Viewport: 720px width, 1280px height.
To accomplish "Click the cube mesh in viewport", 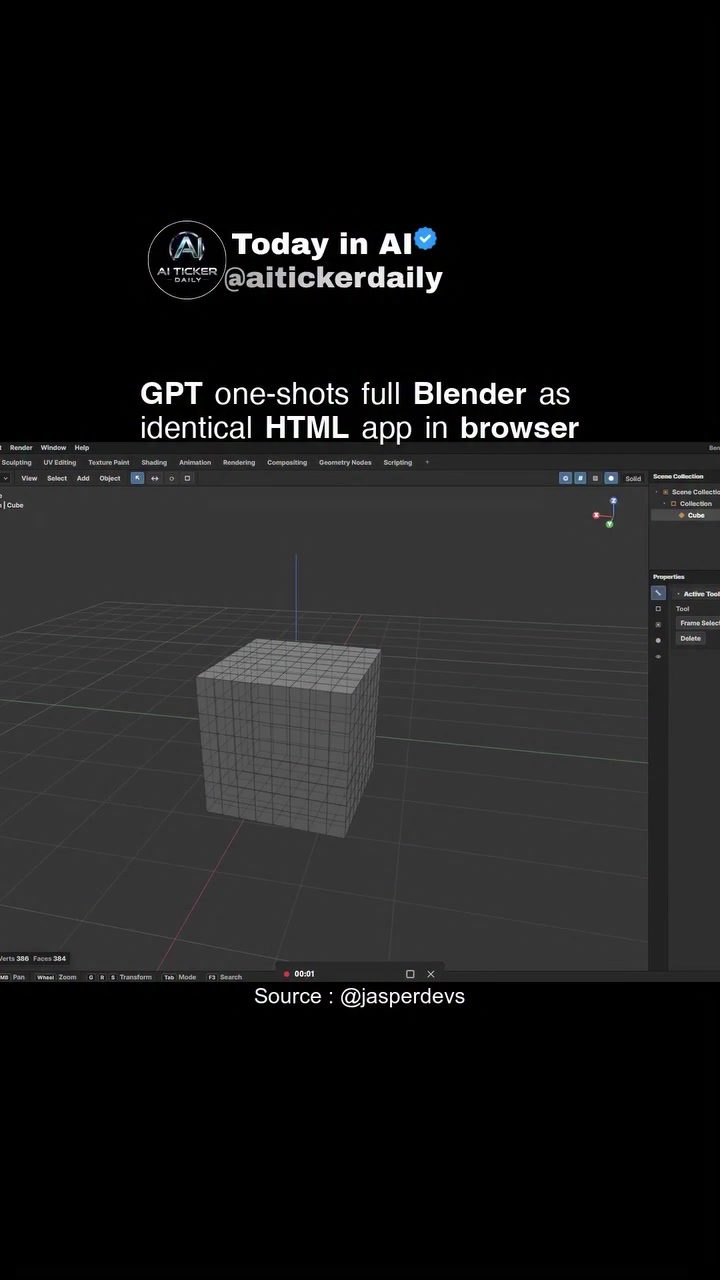I will coord(289,736).
